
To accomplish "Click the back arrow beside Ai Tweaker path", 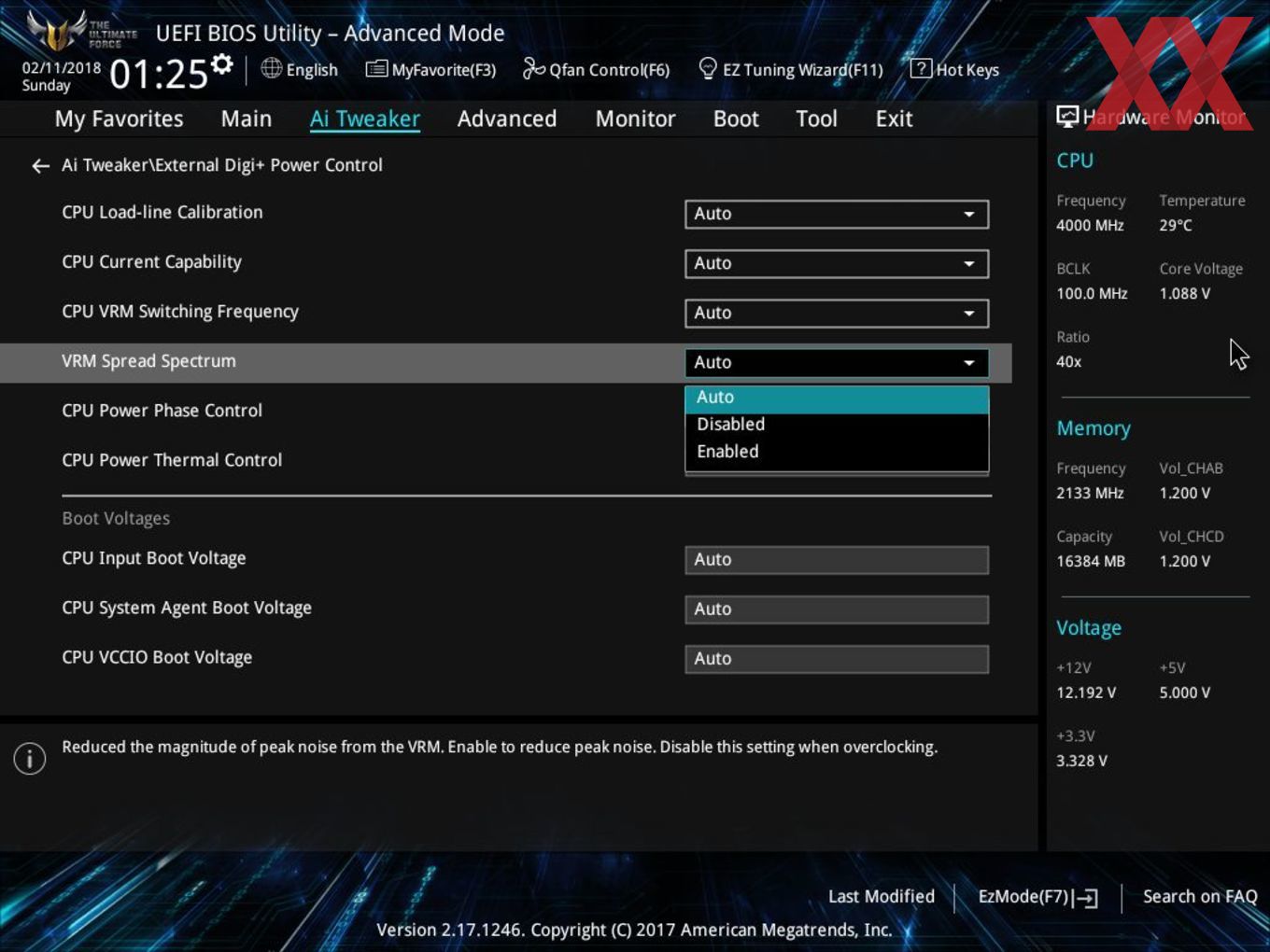I will pos(40,165).
